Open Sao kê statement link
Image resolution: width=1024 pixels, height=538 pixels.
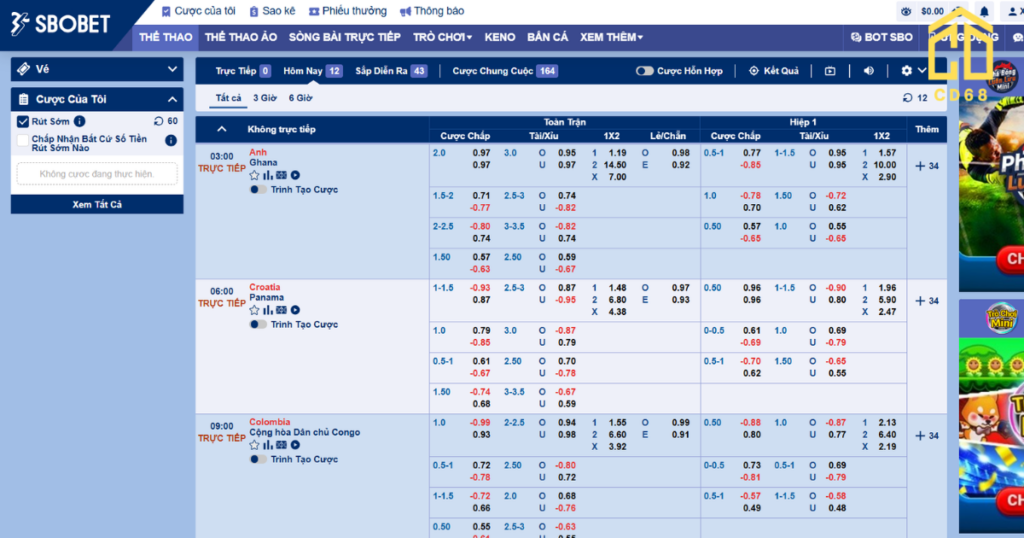tap(272, 11)
